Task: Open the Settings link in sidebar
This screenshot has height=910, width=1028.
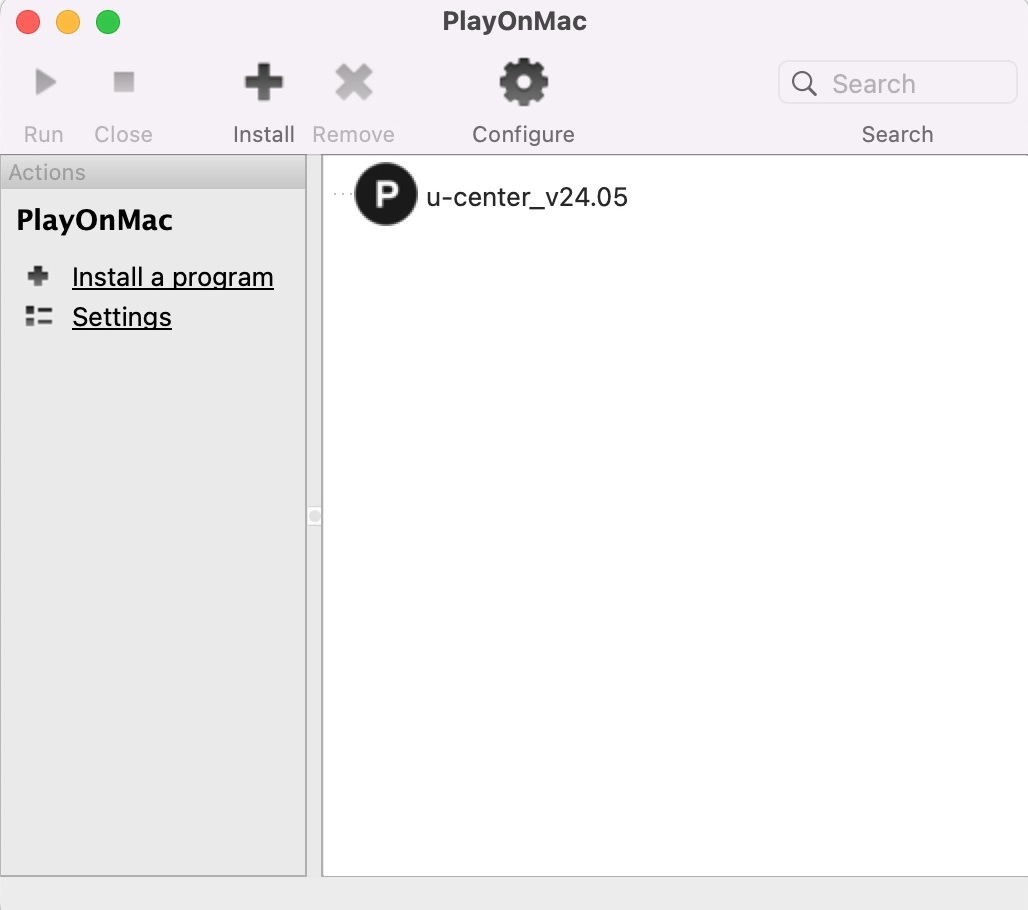Action: [122, 317]
